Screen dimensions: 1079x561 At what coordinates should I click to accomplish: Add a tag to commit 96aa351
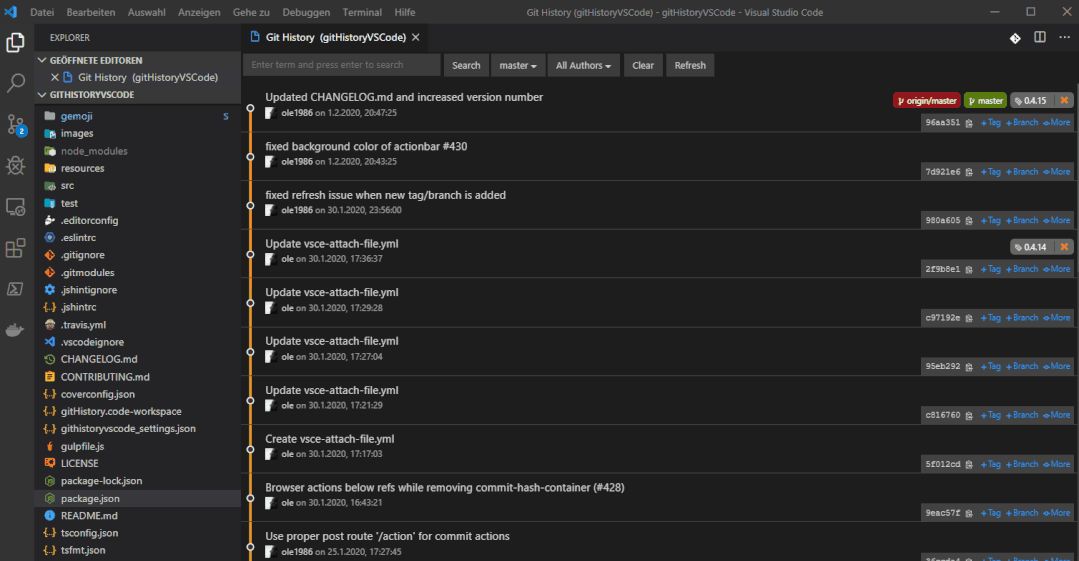point(990,123)
